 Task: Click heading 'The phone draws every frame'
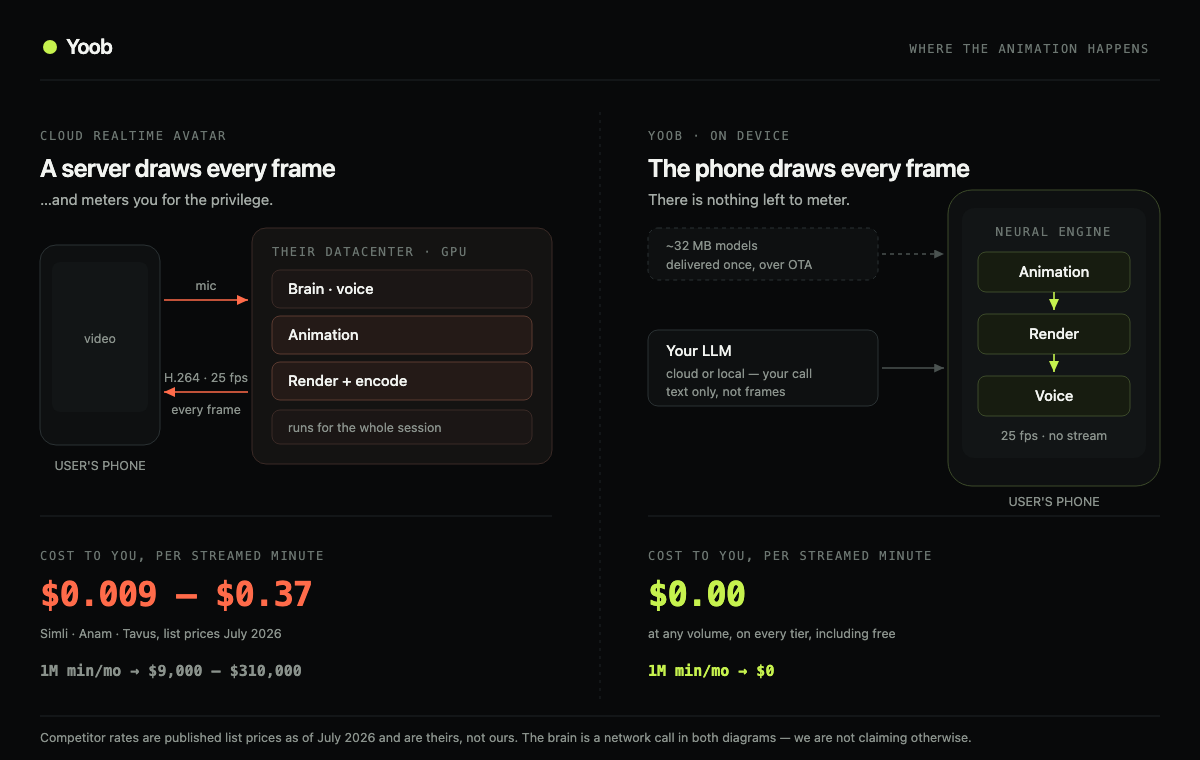point(809,168)
